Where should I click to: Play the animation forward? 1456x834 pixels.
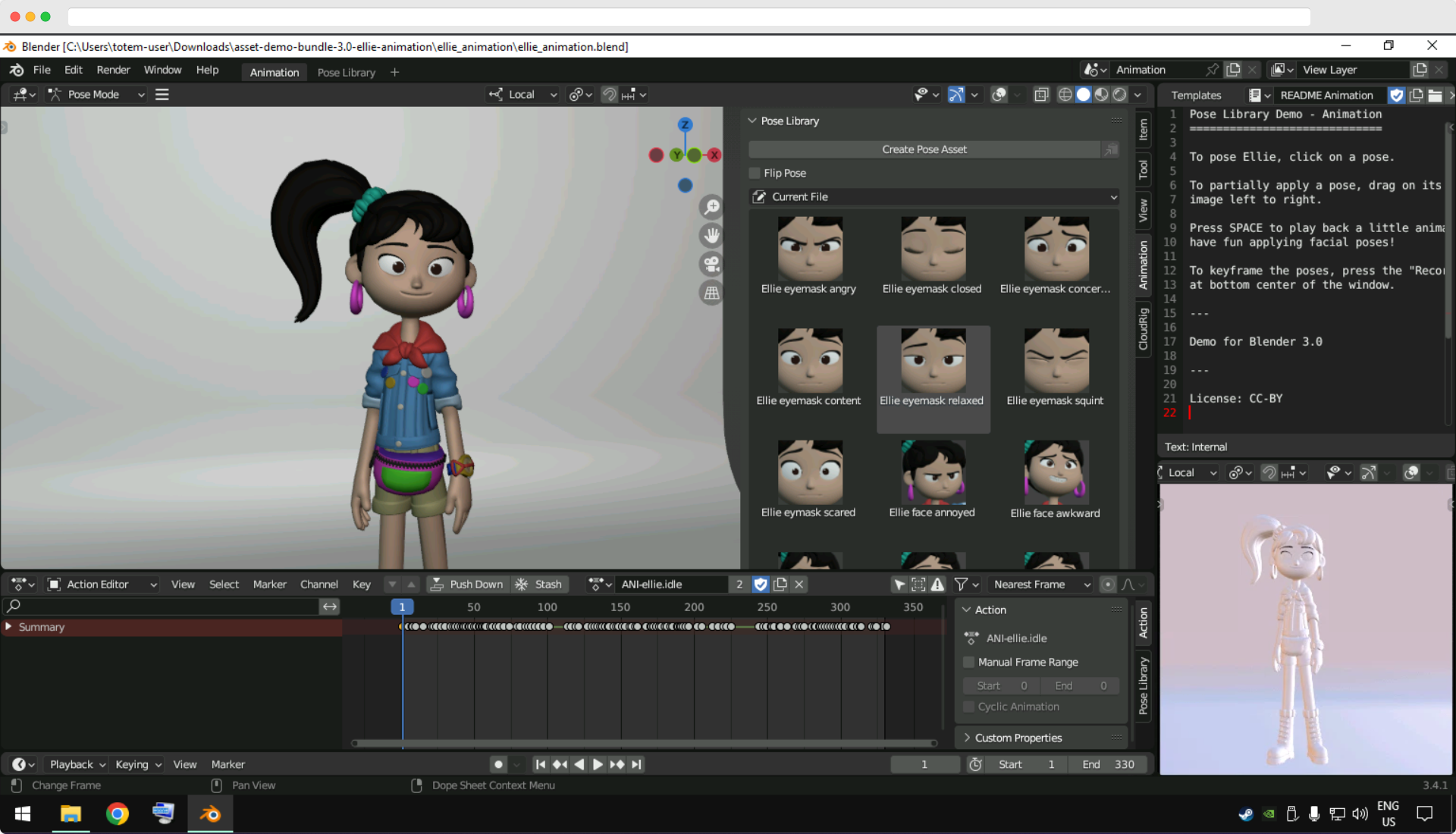(x=598, y=764)
